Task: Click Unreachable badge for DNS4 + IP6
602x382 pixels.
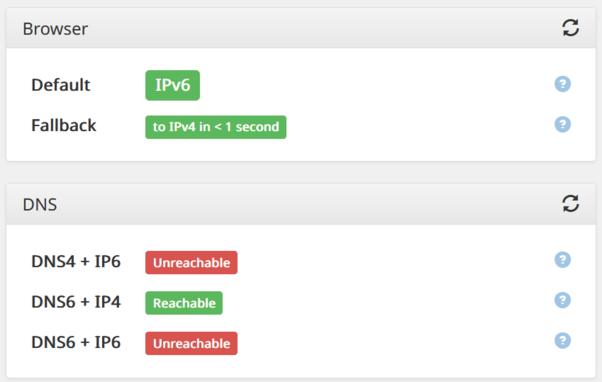Action: (191, 263)
